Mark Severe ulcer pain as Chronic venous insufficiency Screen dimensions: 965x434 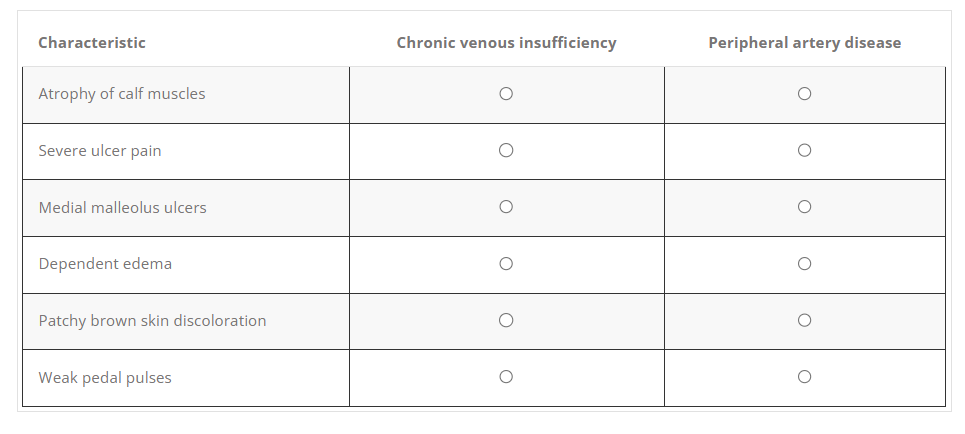point(506,151)
